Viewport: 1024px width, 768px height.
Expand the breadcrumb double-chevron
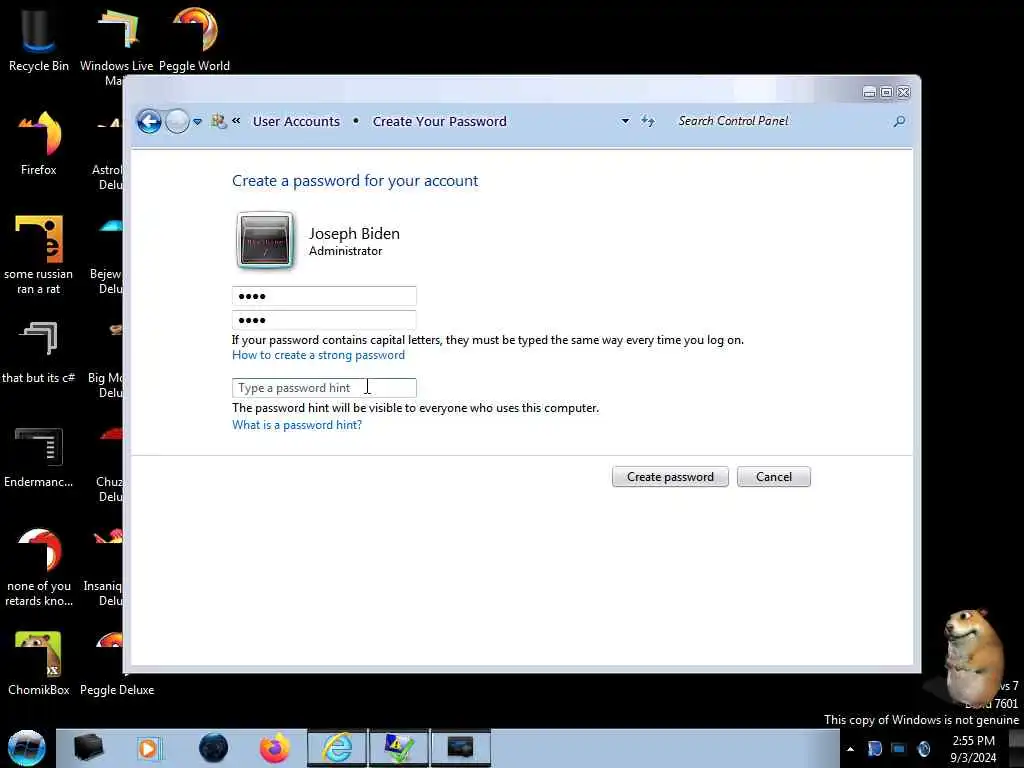click(236, 121)
